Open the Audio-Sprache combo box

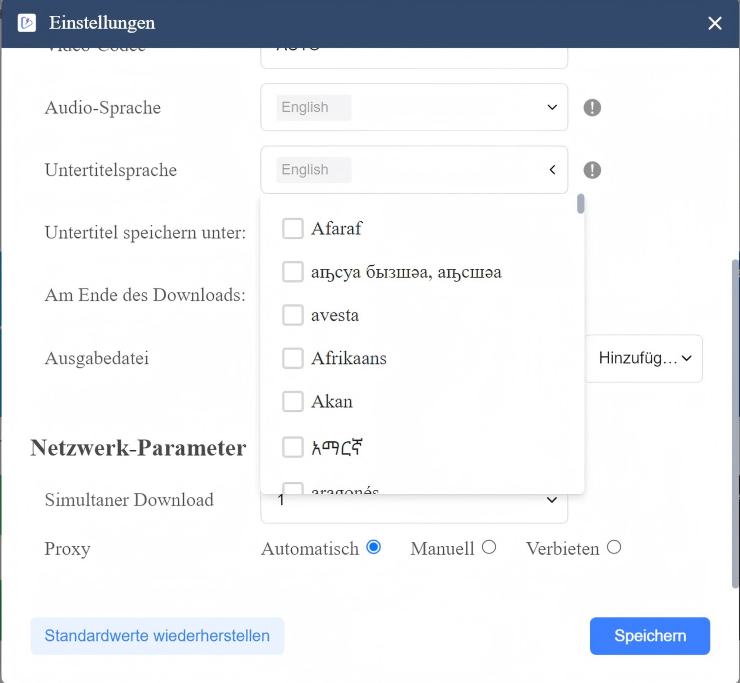[414, 107]
